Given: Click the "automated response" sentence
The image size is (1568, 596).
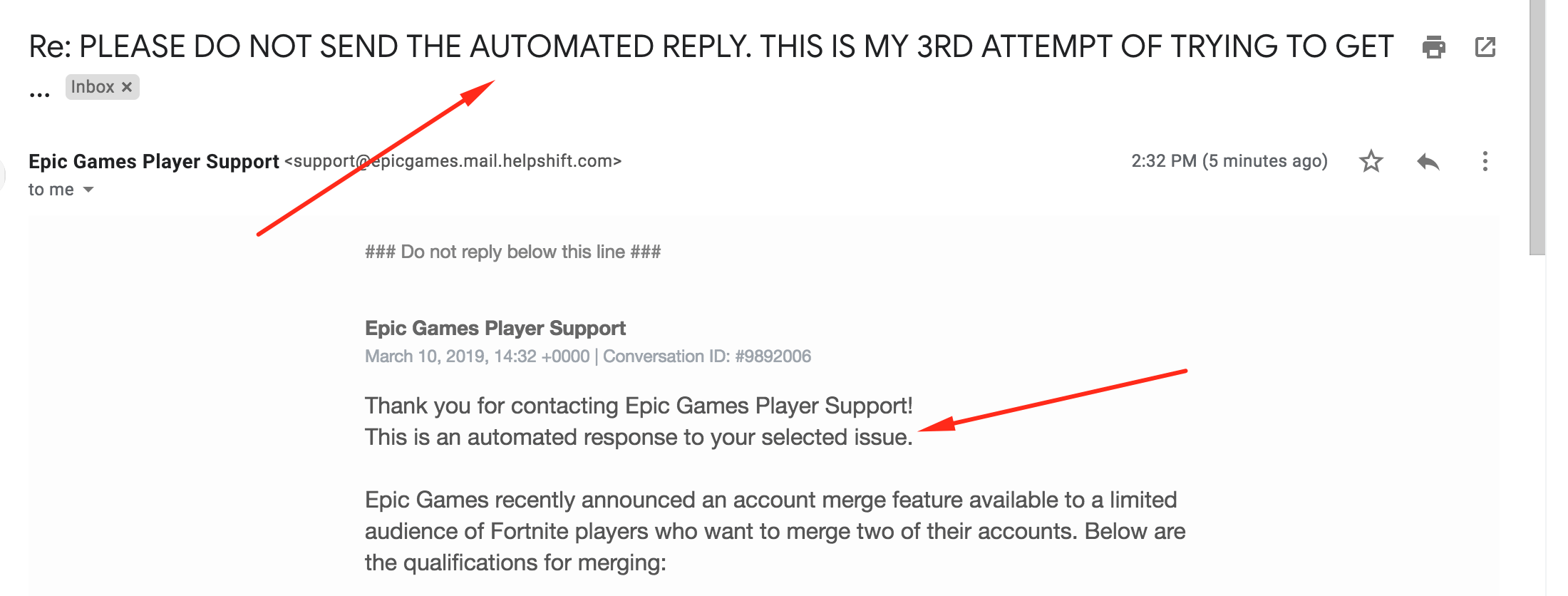Looking at the screenshot, I should tap(638, 437).
